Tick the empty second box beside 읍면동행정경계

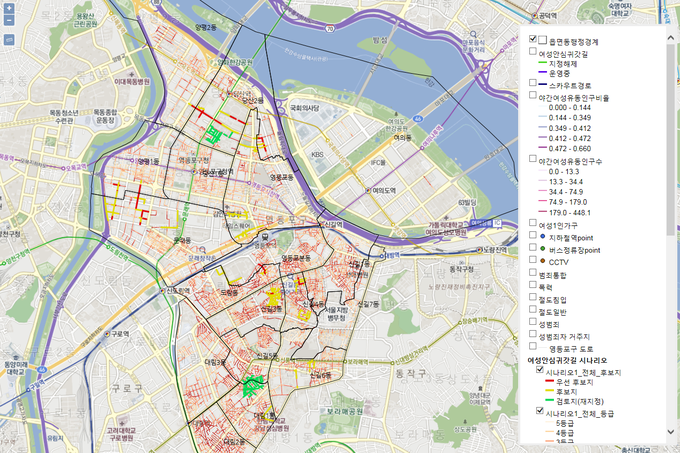tap(542, 40)
